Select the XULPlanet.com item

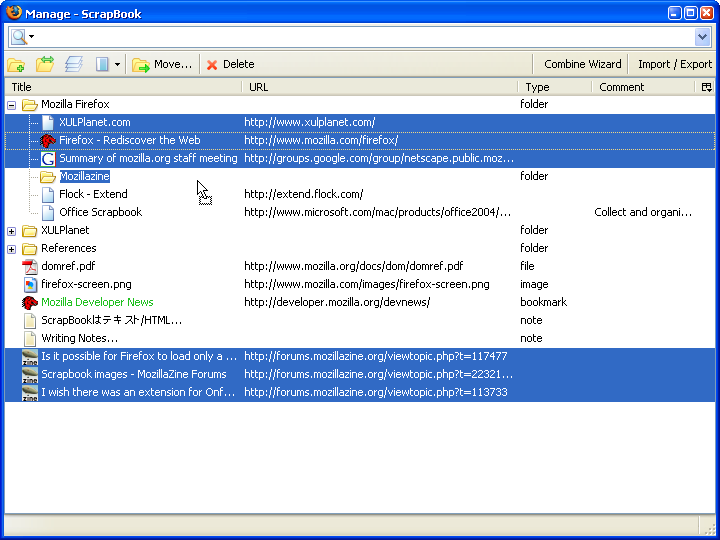[x=95, y=122]
